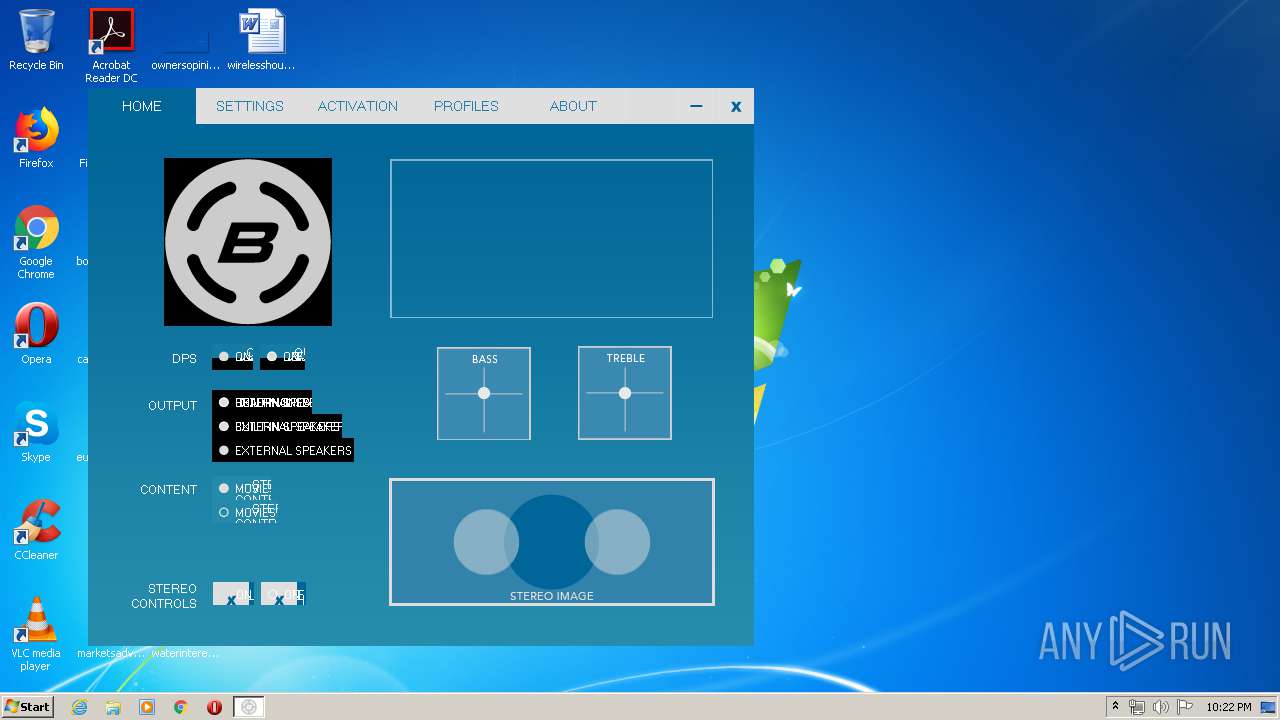Open media player taskbar icon
1280x720 pixels.
coord(147,707)
